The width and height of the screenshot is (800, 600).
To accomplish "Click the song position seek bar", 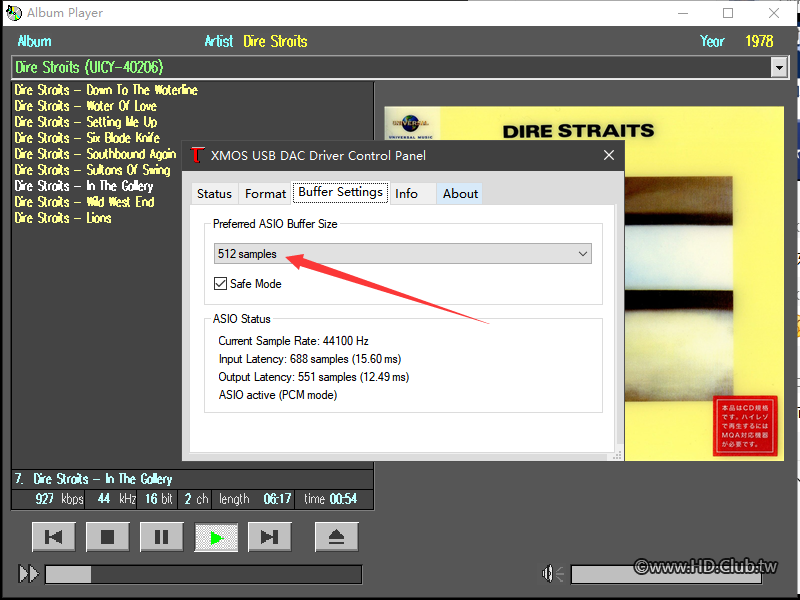I will [204, 574].
